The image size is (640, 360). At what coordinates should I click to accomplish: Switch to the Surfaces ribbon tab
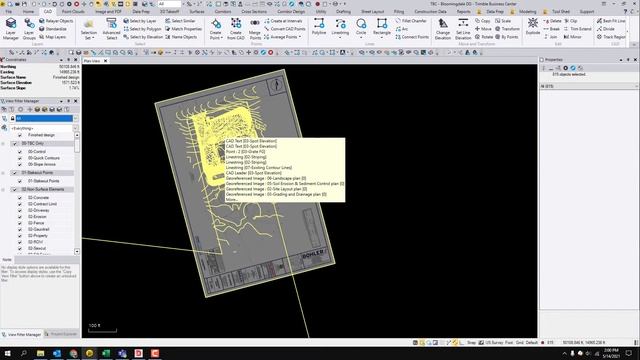[x=197, y=11]
